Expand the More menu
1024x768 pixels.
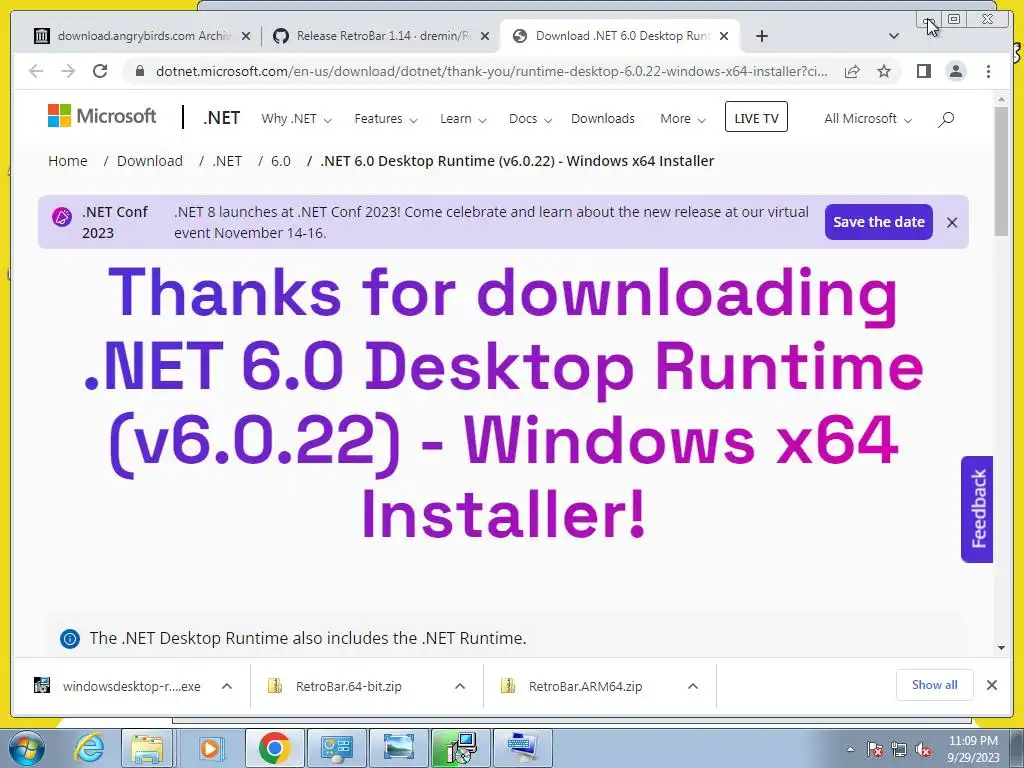tap(682, 119)
